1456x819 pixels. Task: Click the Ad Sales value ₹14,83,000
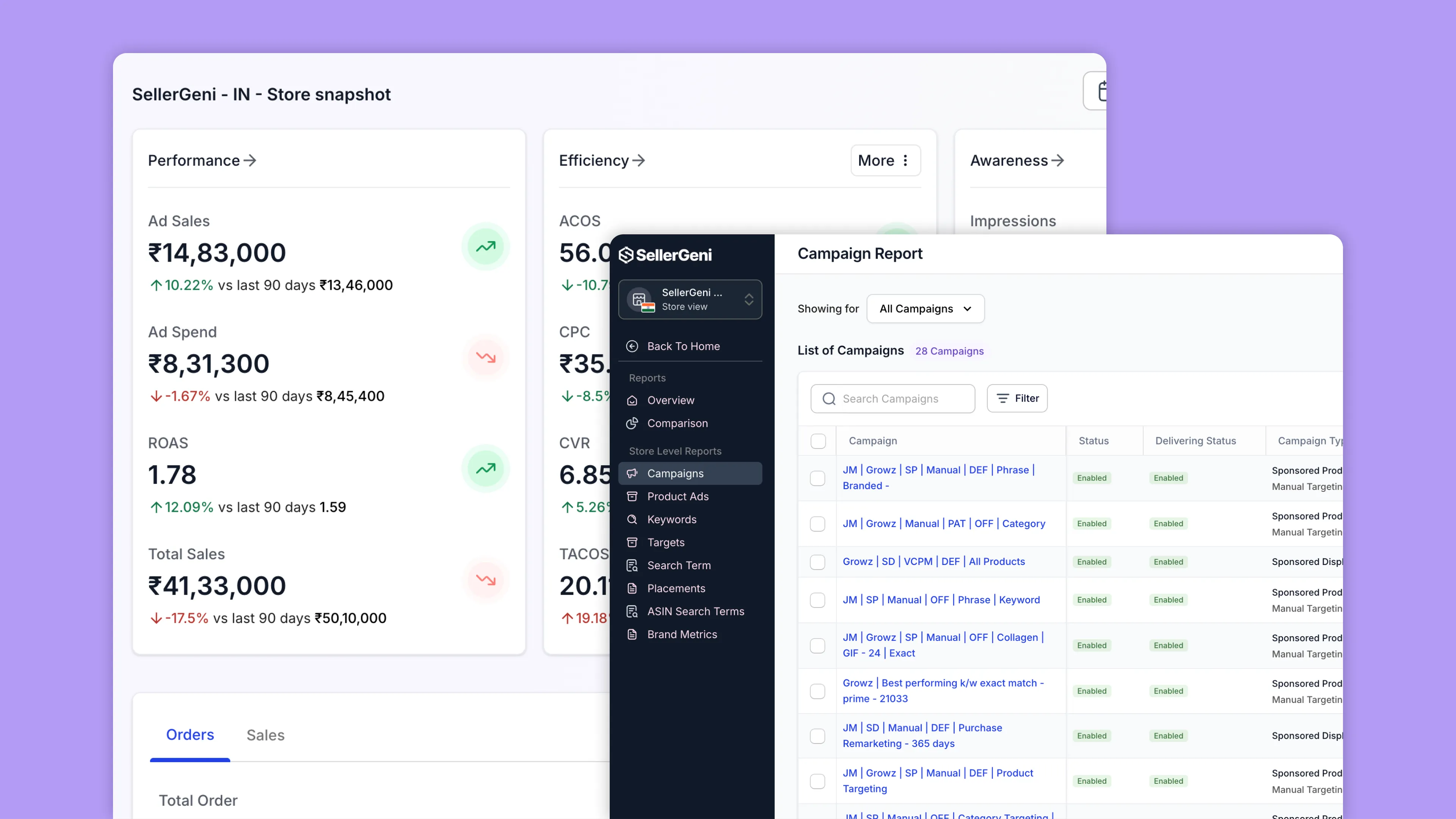[217, 253]
